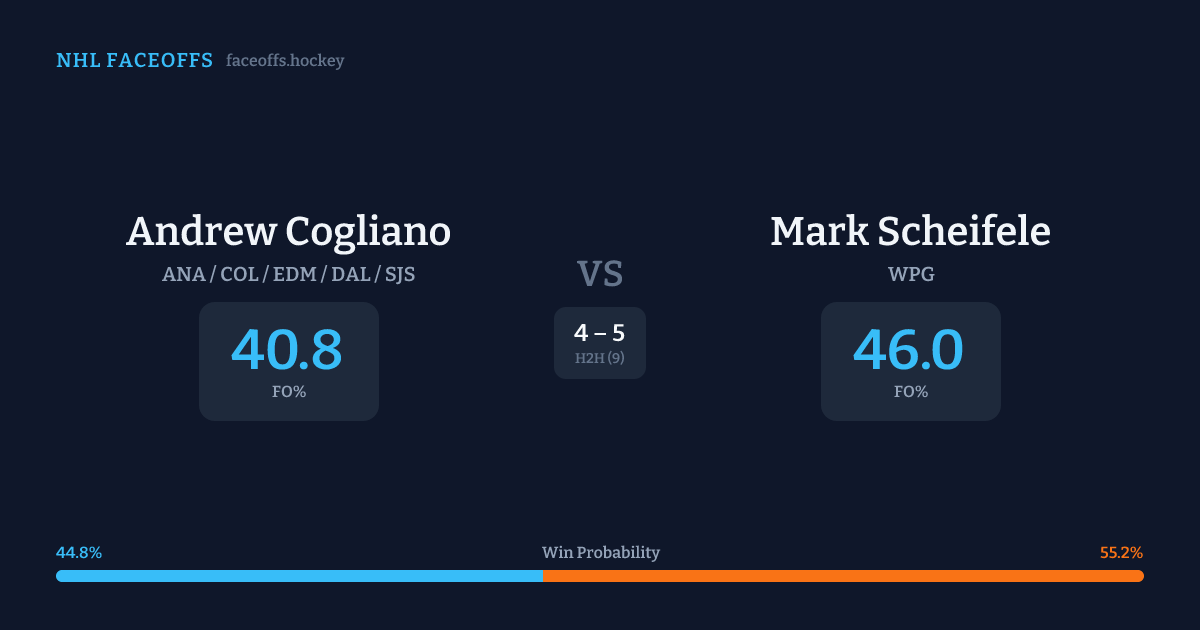Click the COL team abbreviation

pos(239,274)
